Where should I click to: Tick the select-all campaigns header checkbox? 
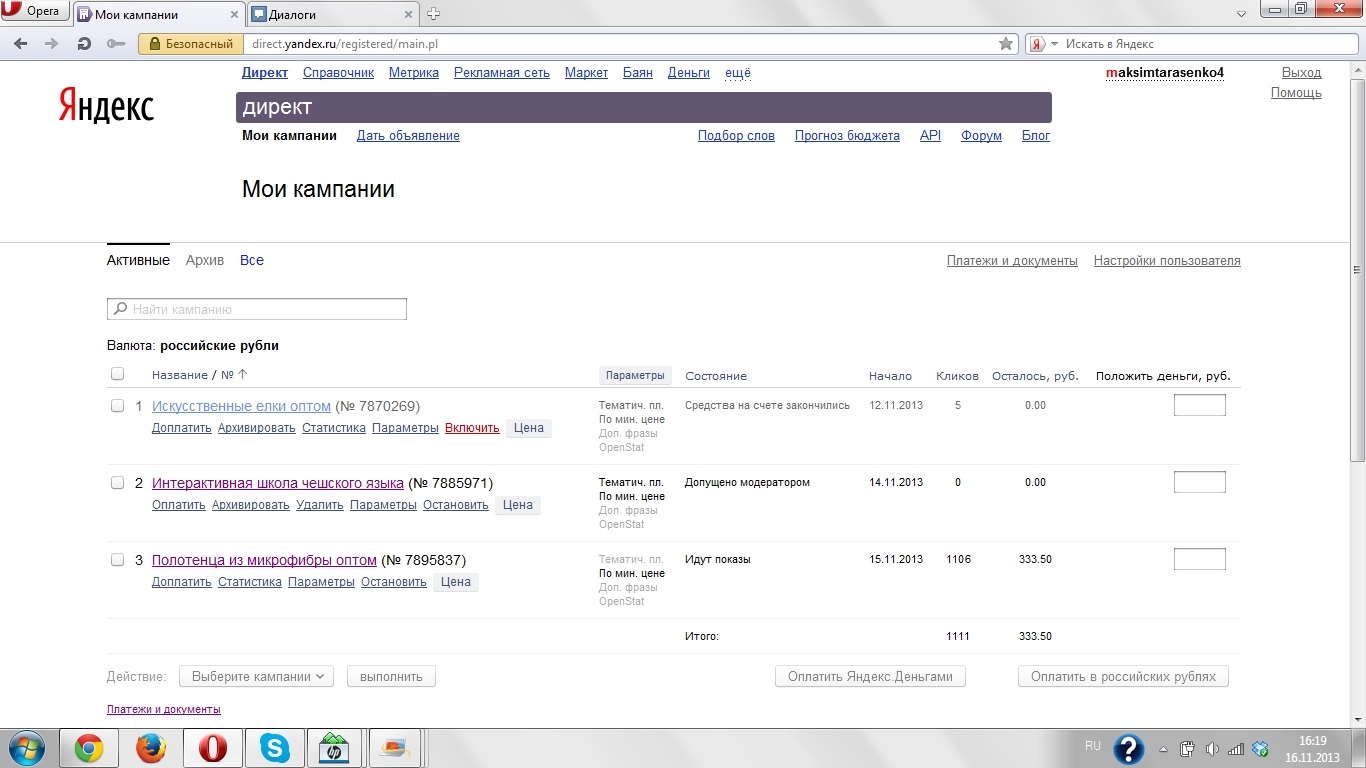click(x=117, y=374)
